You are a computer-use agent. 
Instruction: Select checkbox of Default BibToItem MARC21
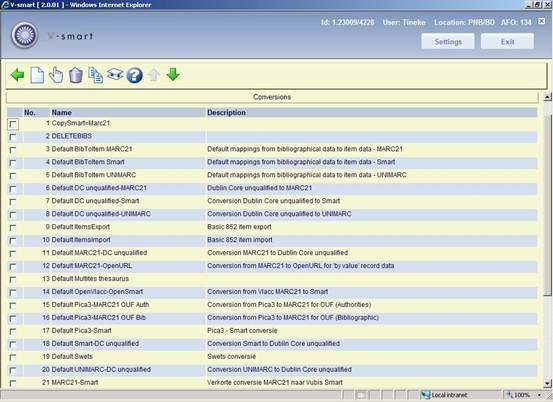tap(13, 150)
